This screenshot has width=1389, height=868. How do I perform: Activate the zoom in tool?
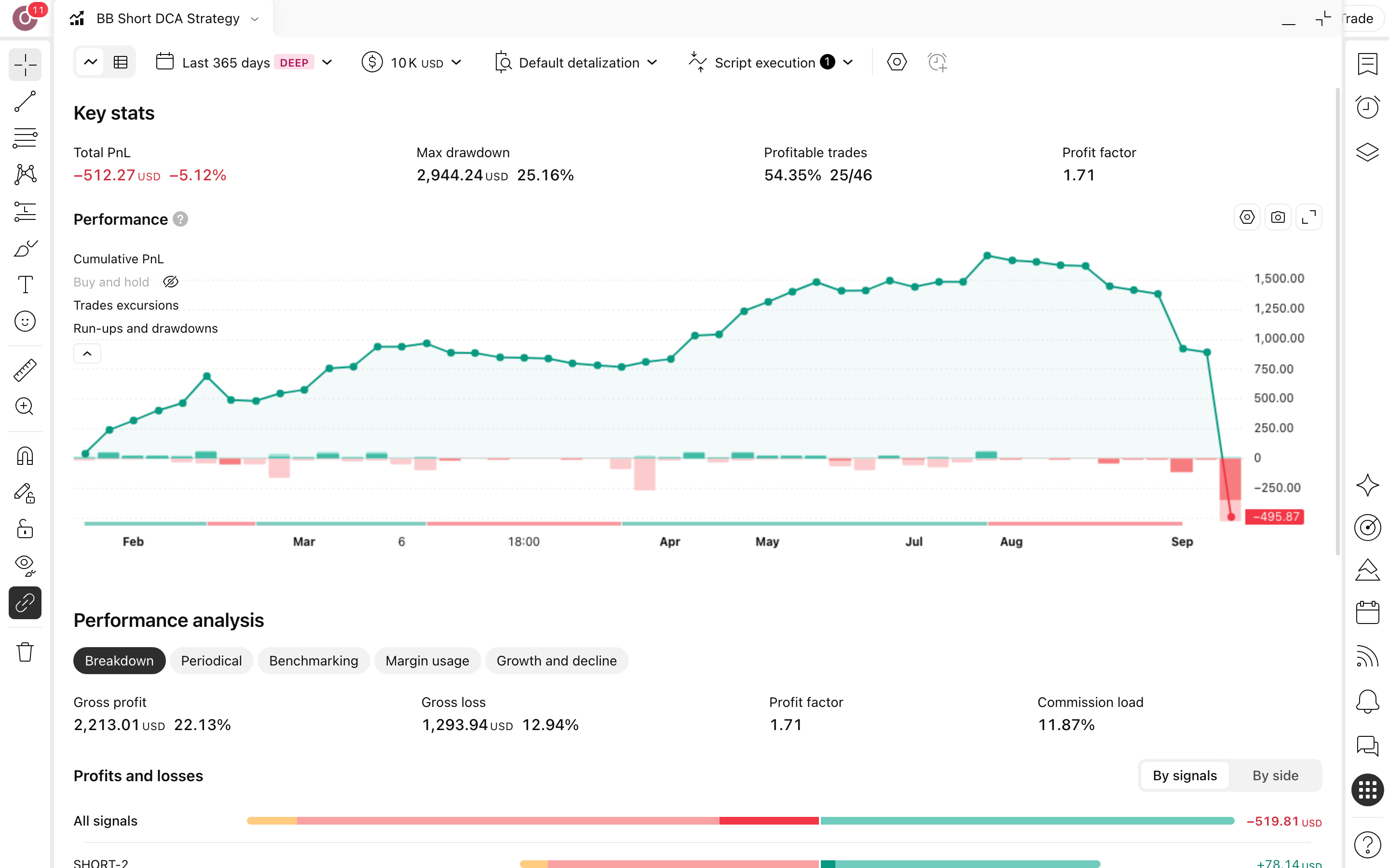tap(25, 407)
